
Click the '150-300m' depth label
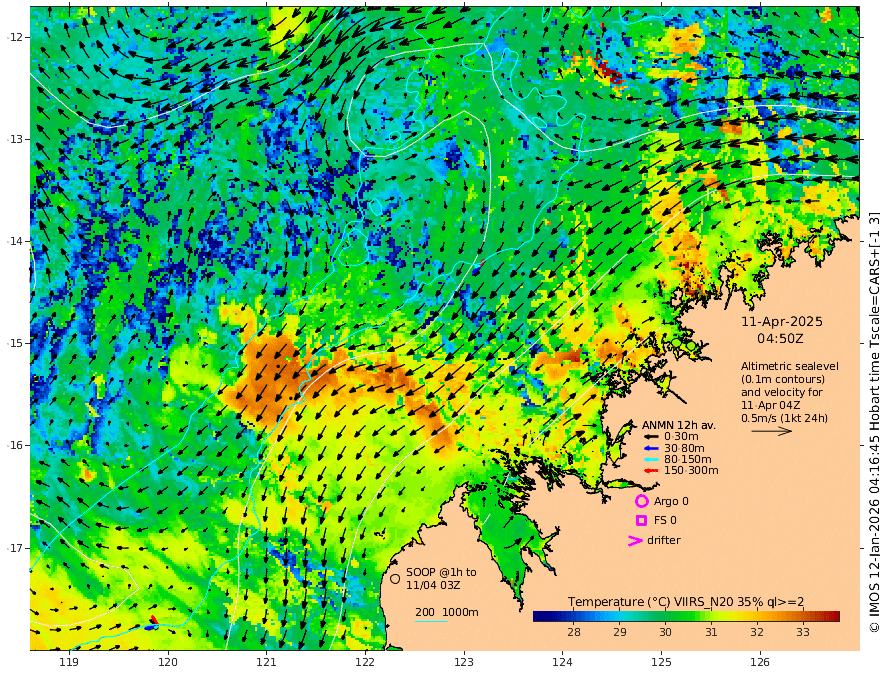691,471
